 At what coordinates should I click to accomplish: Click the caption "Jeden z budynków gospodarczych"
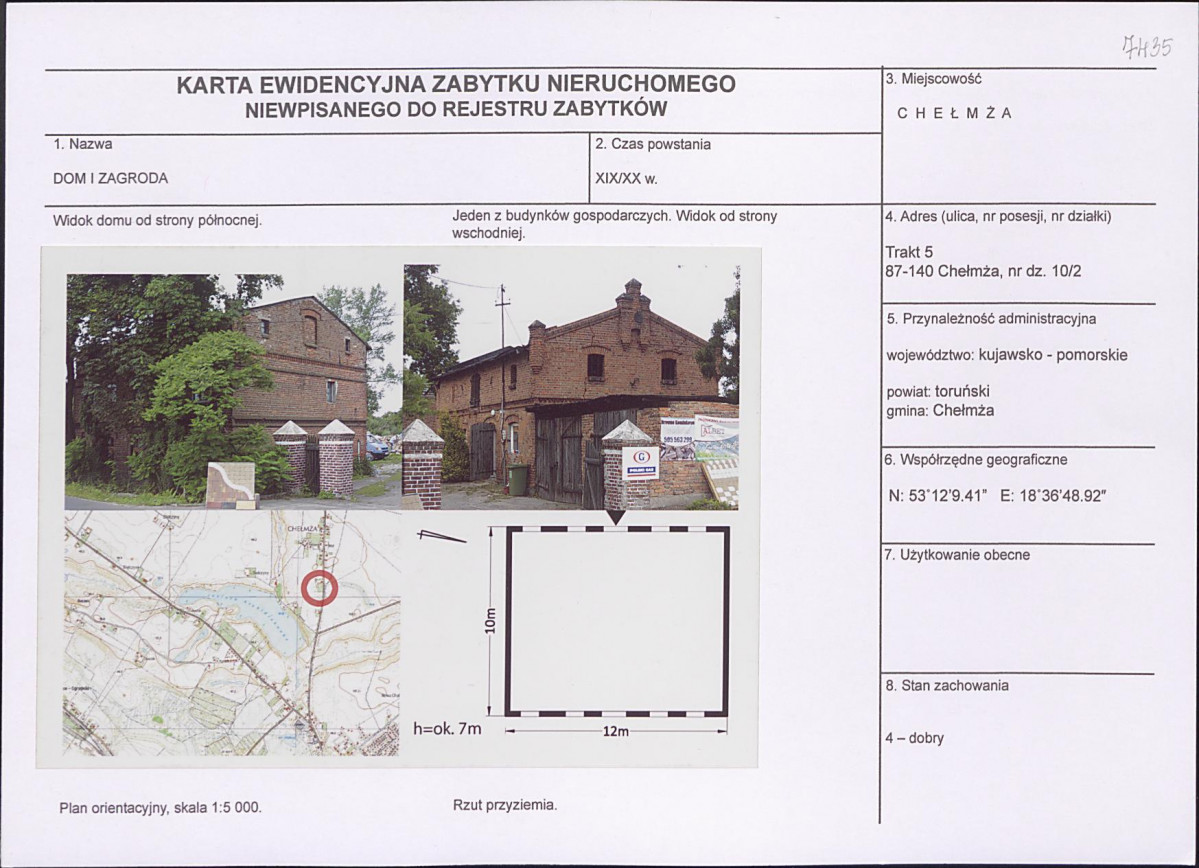[x=561, y=216]
